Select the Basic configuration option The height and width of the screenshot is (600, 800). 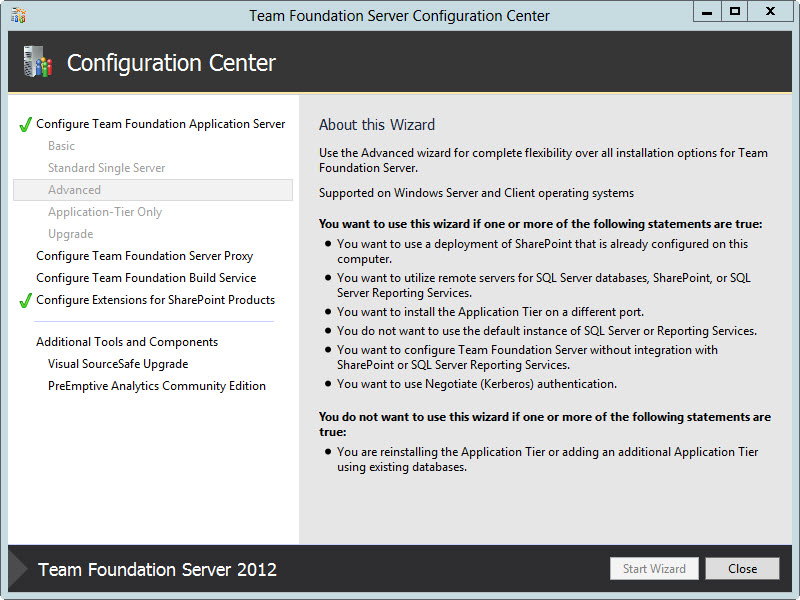pyautogui.click(x=62, y=145)
